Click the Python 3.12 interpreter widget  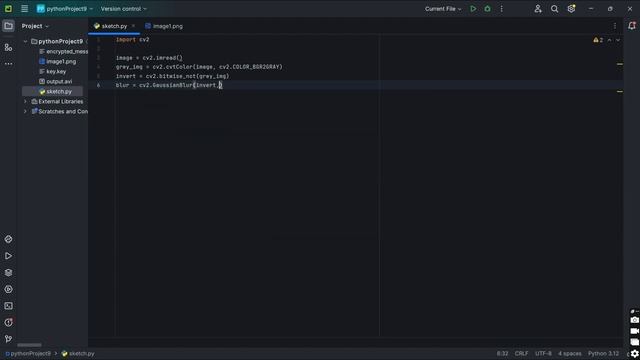(x=603, y=353)
